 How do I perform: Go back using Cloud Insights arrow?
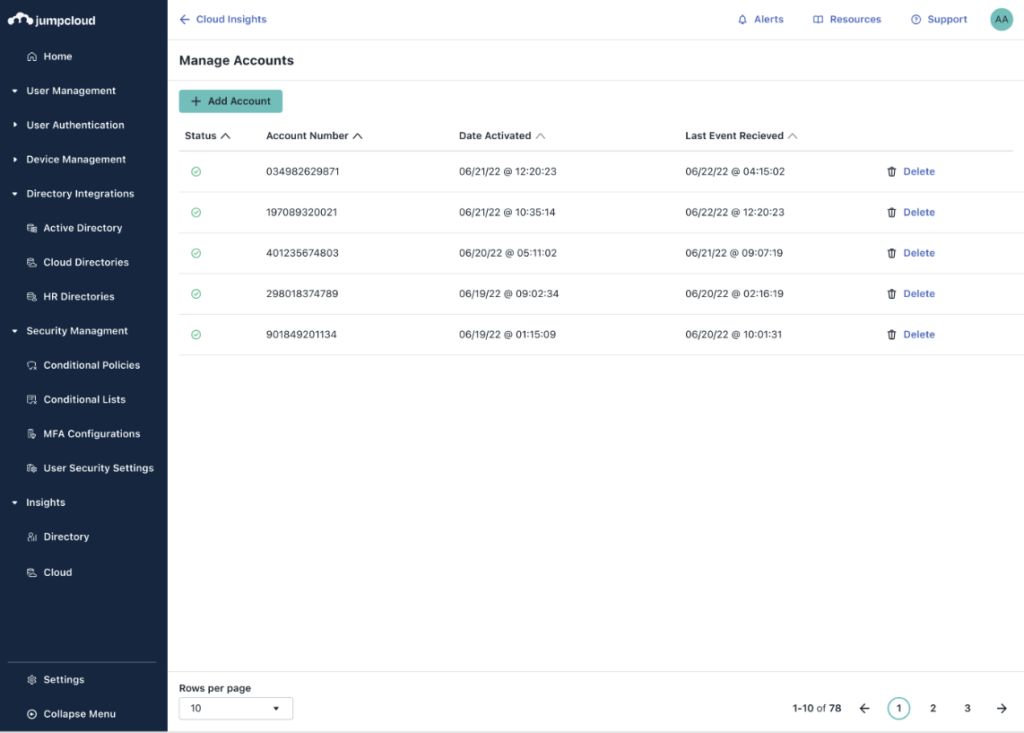tap(184, 19)
